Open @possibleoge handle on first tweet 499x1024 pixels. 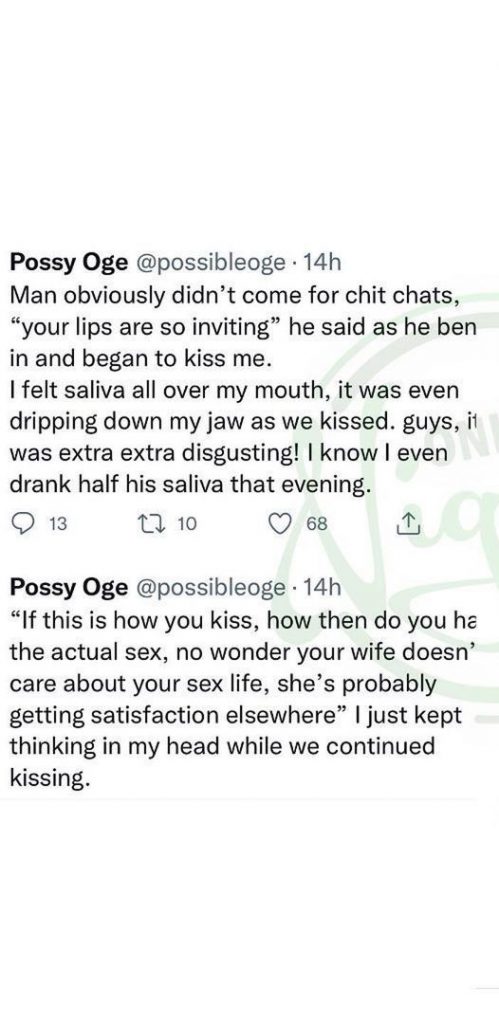(x=209, y=263)
